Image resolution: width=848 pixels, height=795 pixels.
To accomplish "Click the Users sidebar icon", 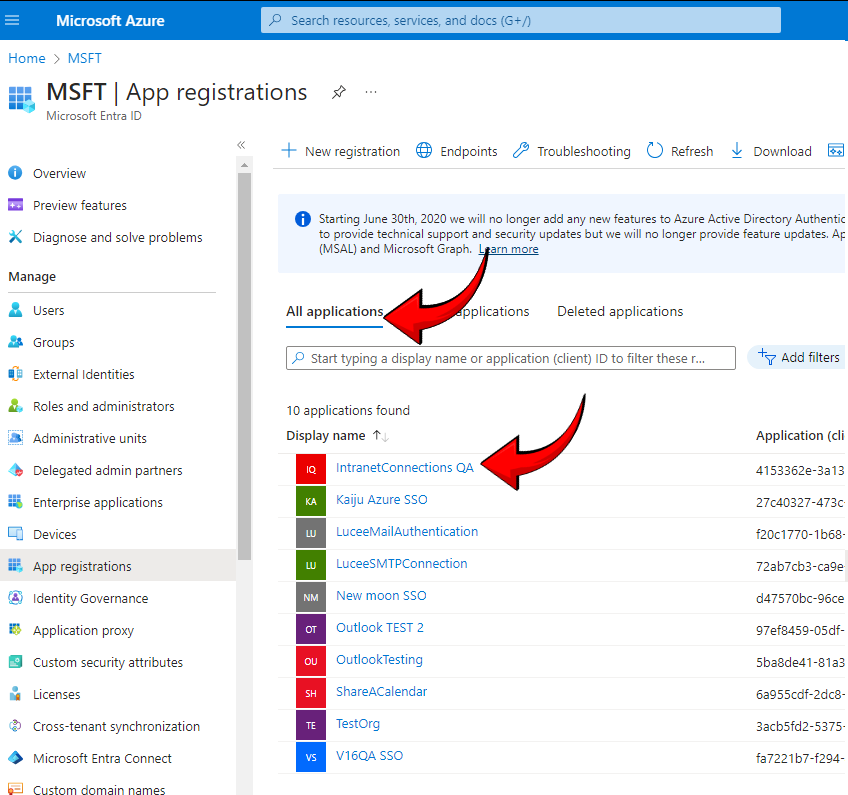I will (16, 310).
